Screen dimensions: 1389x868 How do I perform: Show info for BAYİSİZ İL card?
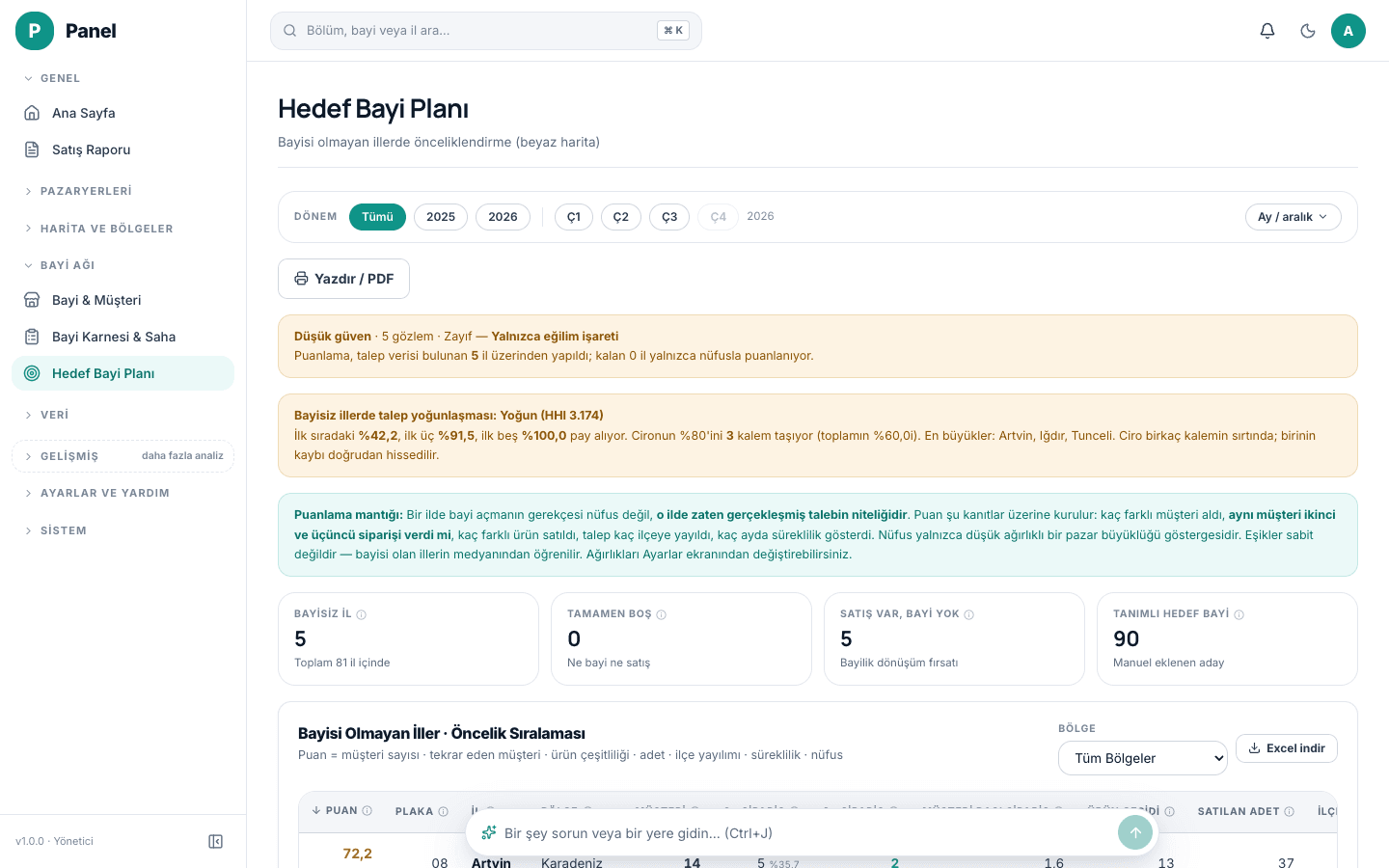[x=362, y=614]
